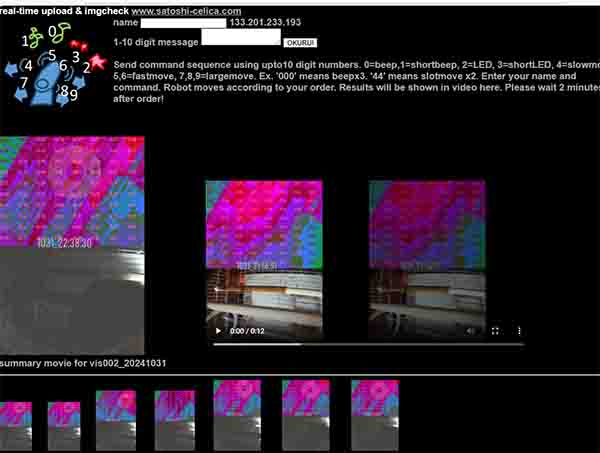Click the video progress seek bar
Image resolution: width=600 pixels, height=453 pixels.
point(367,344)
